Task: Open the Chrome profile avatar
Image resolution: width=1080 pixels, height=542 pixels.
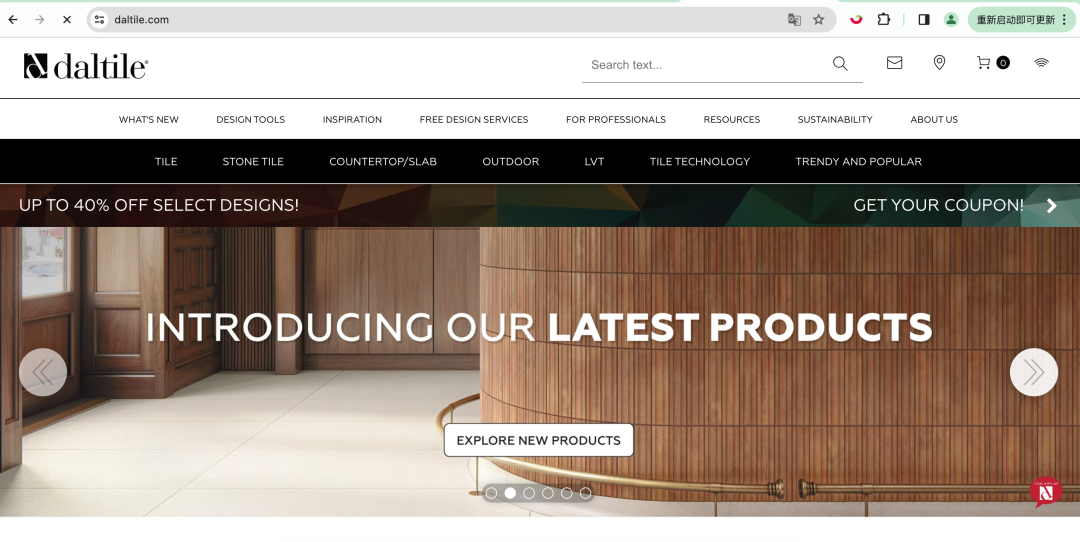Action: pyautogui.click(x=951, y=20)
